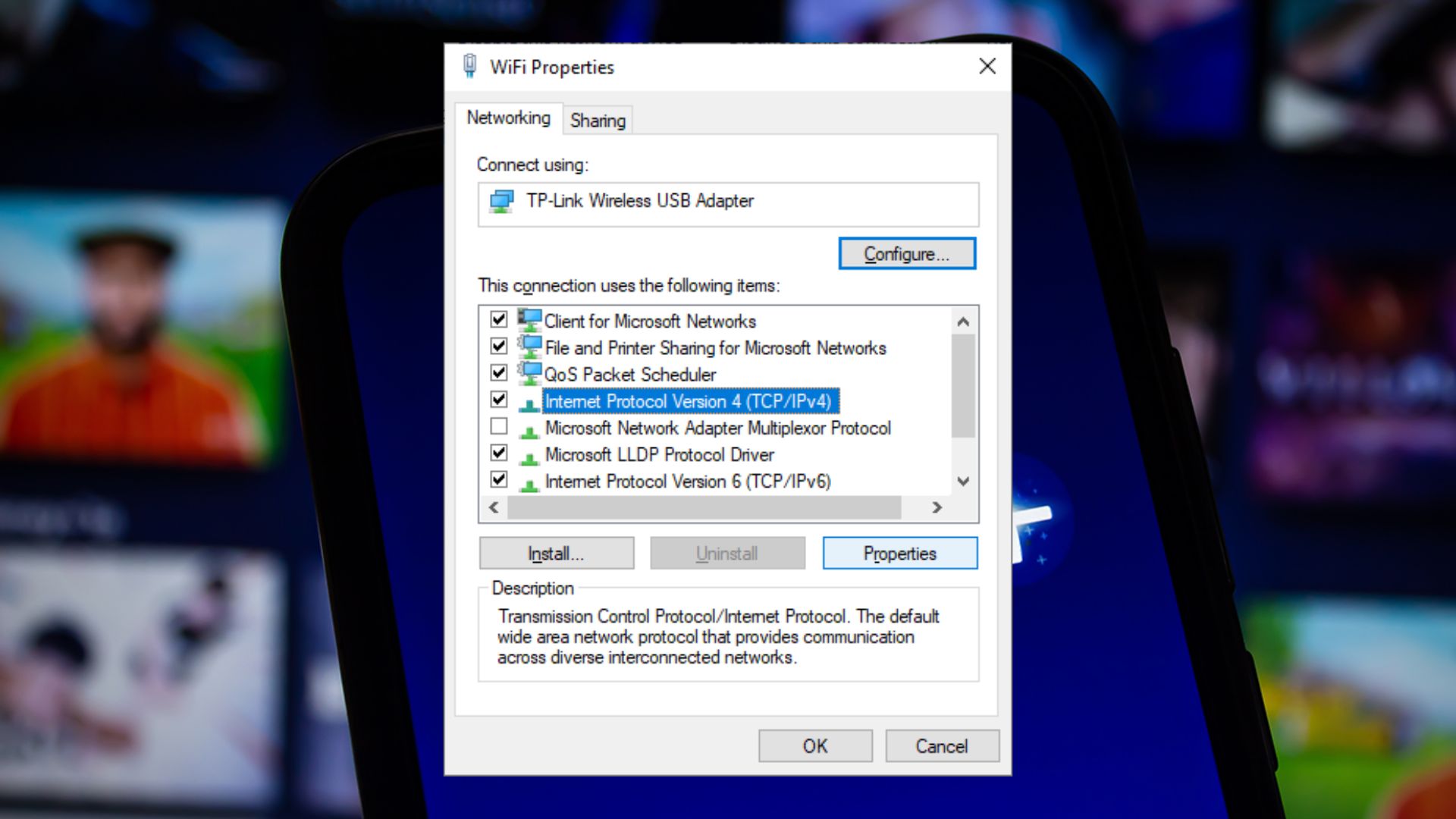Click the TP-Link adapter network icon
This screenshot has width=1456, height=819.
502,202
